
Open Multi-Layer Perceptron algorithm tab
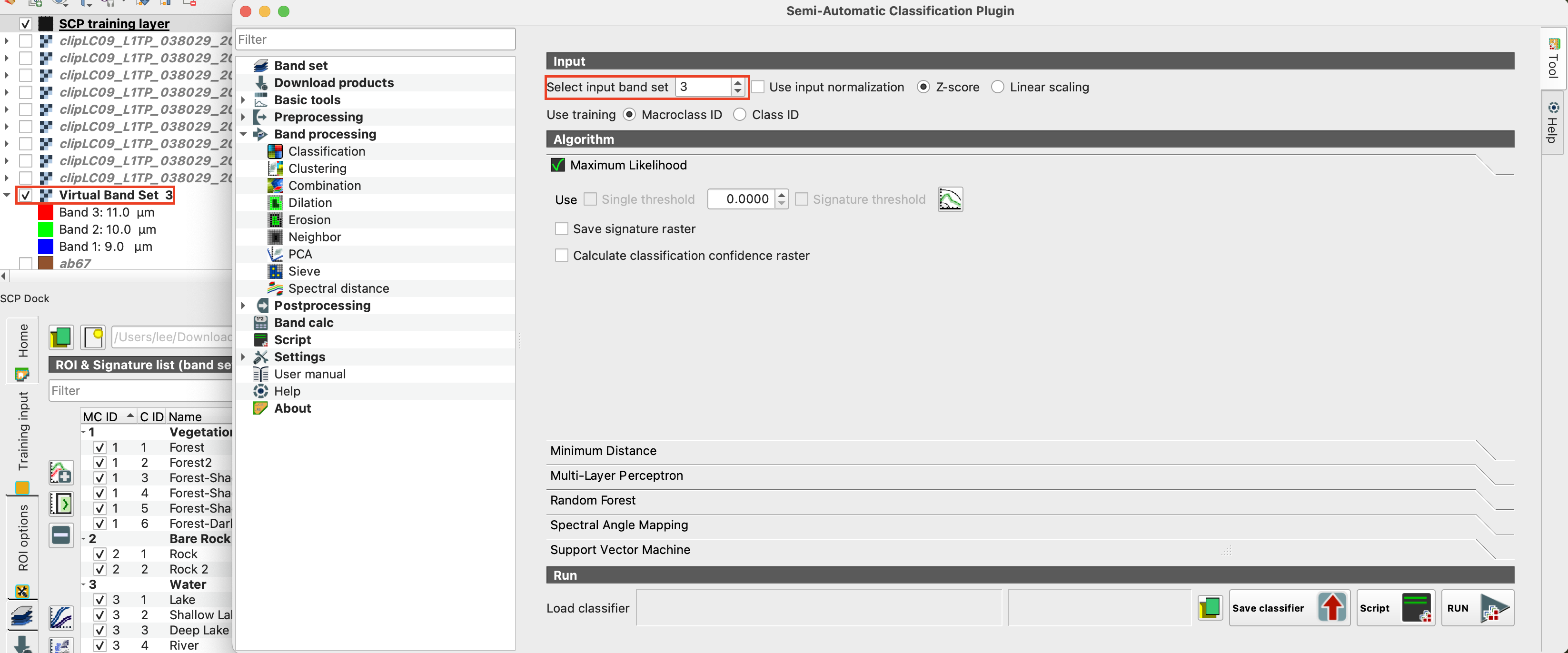tap(616, 475)
